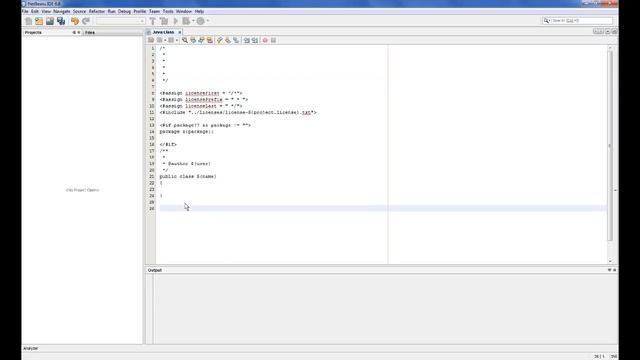Click the Shift Line Left icon
The width and height of the screenshot is (640, 360).
247,40
